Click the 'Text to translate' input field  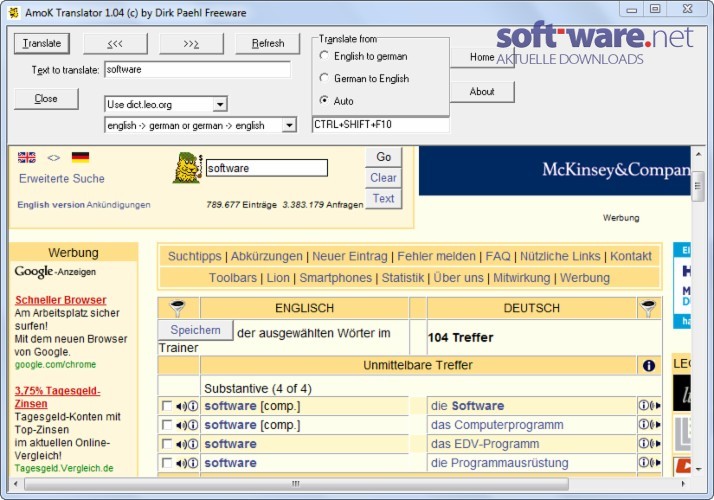[x=198, y=70]
